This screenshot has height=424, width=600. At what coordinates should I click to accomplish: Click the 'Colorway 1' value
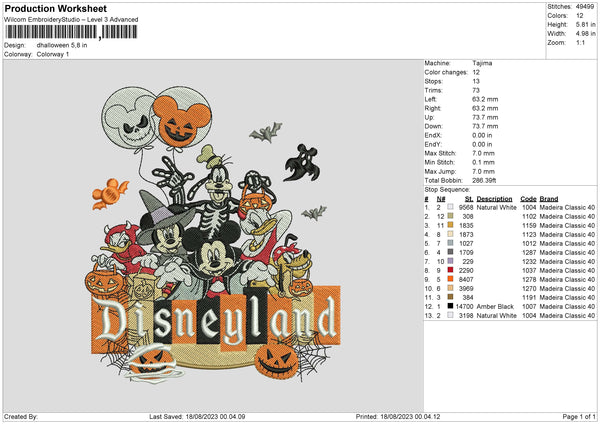click(x=53, y=54)
